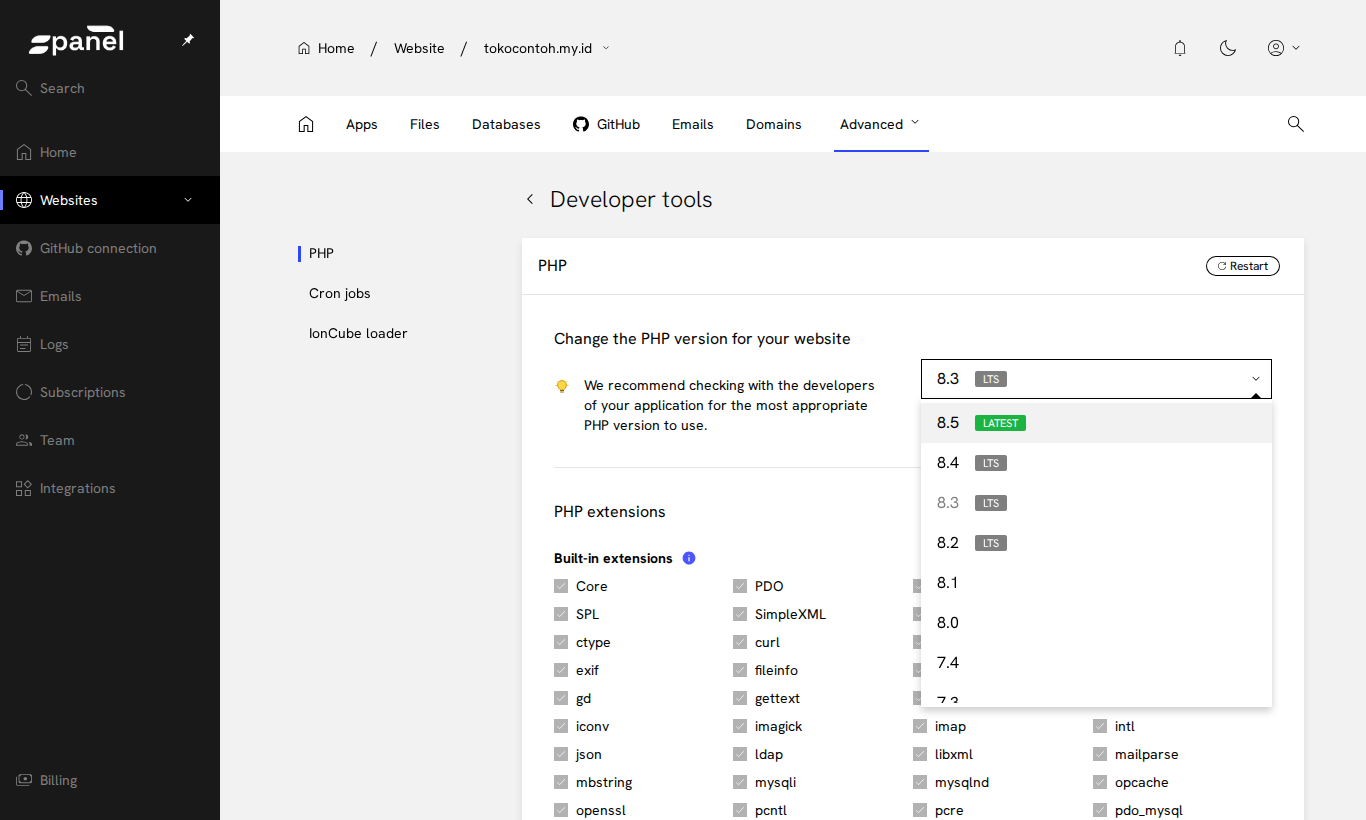The width and height of the screenshot is (1366, 820).
Task: Choose PHP 8.4 LTS option
Action: (1096, 463)
